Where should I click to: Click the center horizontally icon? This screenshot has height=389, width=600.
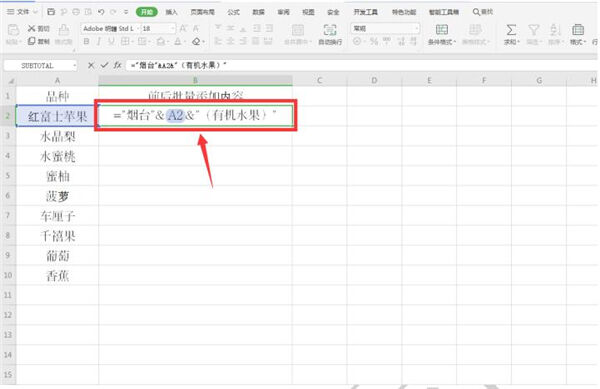point(231,41)
